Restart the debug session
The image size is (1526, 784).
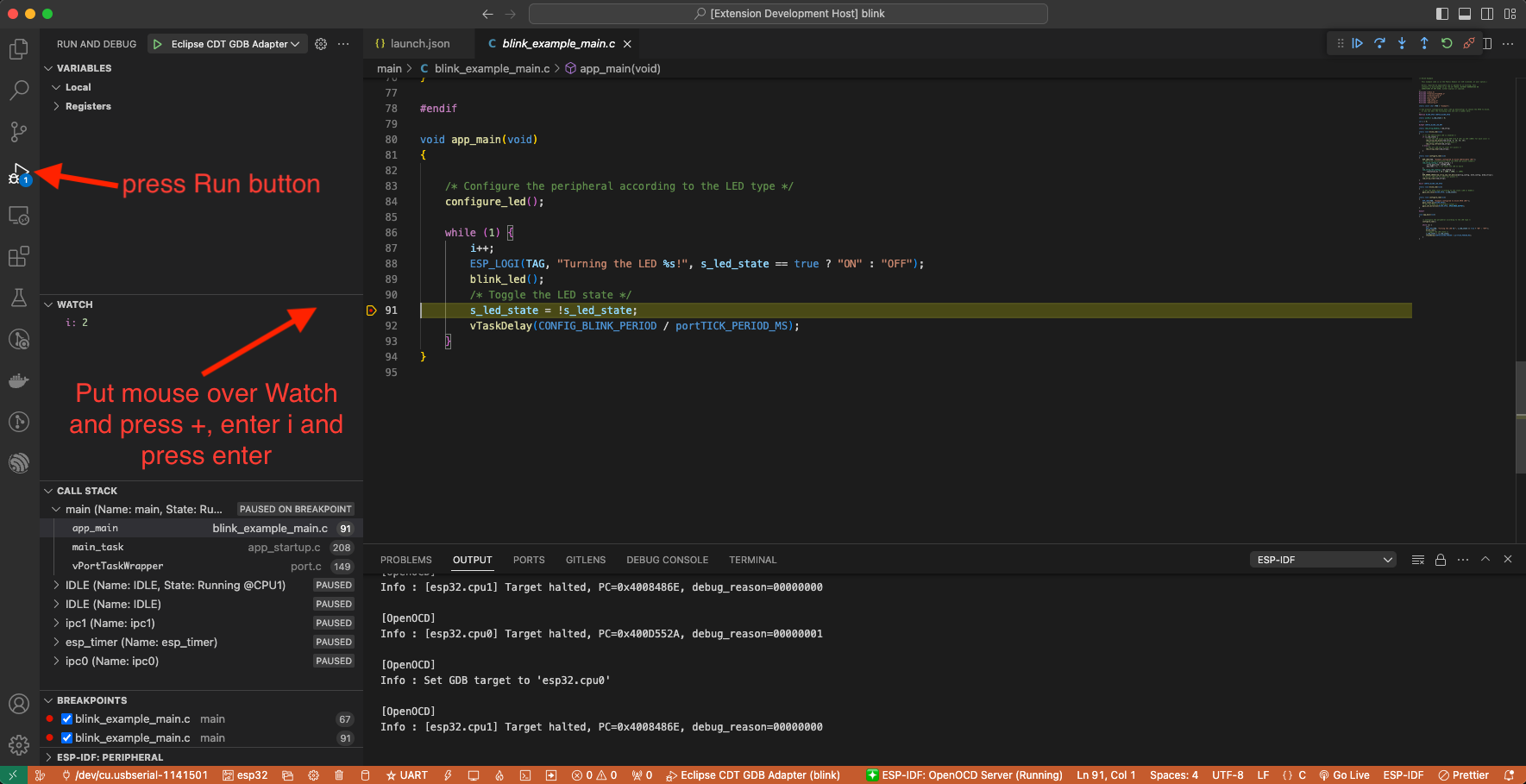[x=1447, y=43]
